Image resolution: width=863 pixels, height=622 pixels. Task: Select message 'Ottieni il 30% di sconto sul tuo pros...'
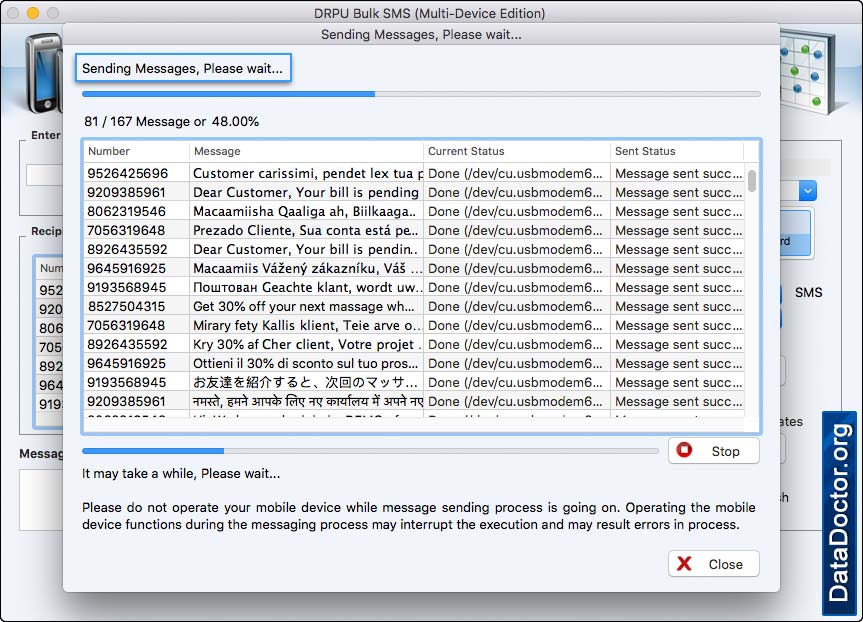click(x=305, y=363)
